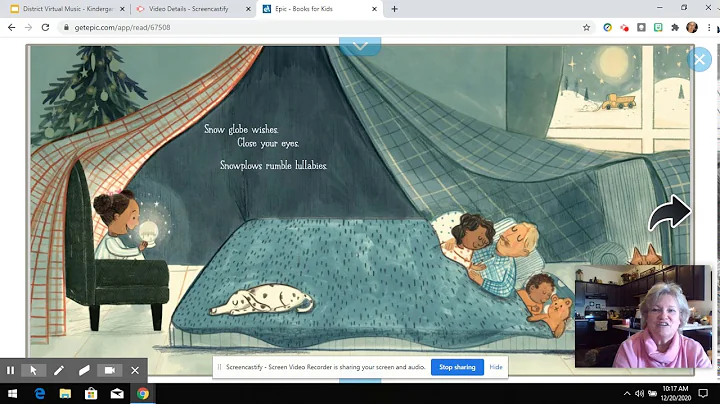Select the Screencastify eraser tool
Screen dimensions: 720x404
[x=84, y=370]
